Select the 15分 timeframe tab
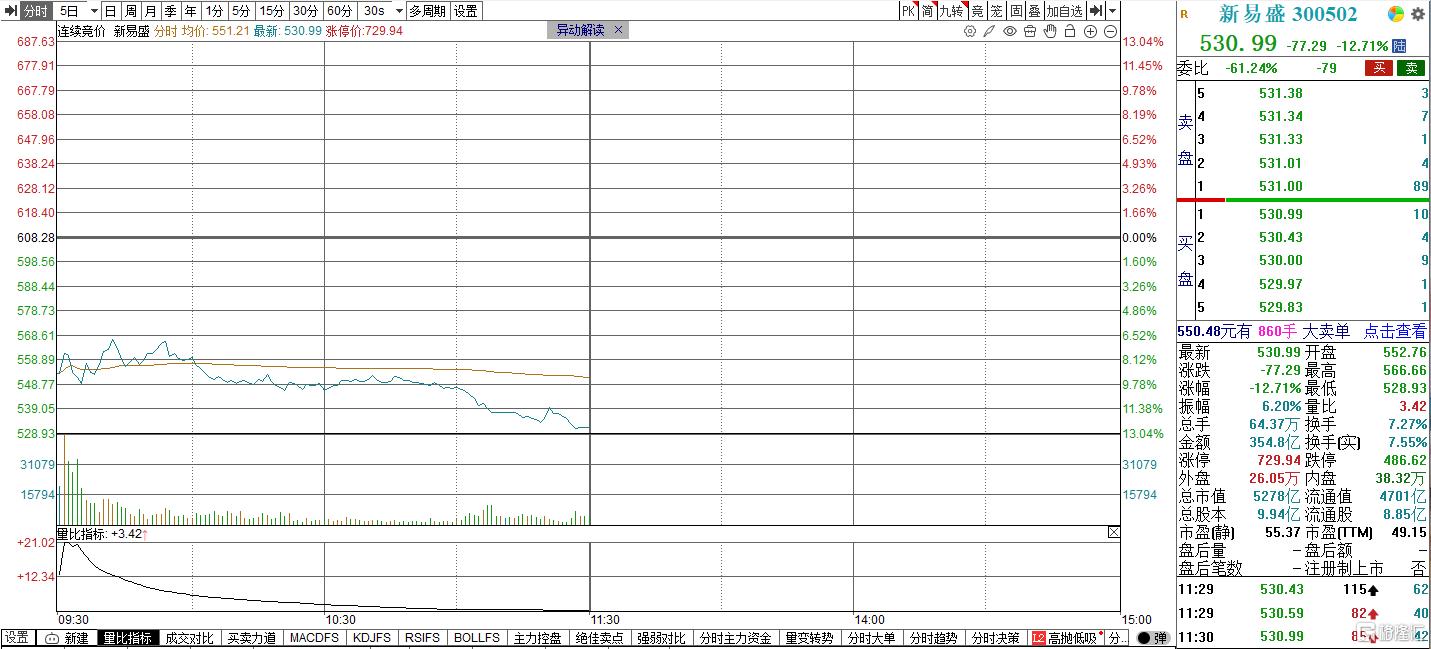Image resolution: width=1431 pixels, height=649 pixels. (272, 11)
